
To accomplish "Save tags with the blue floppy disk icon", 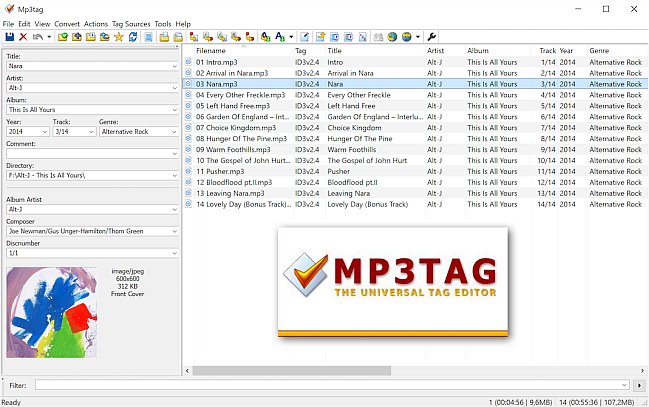I will click(10, 37).
